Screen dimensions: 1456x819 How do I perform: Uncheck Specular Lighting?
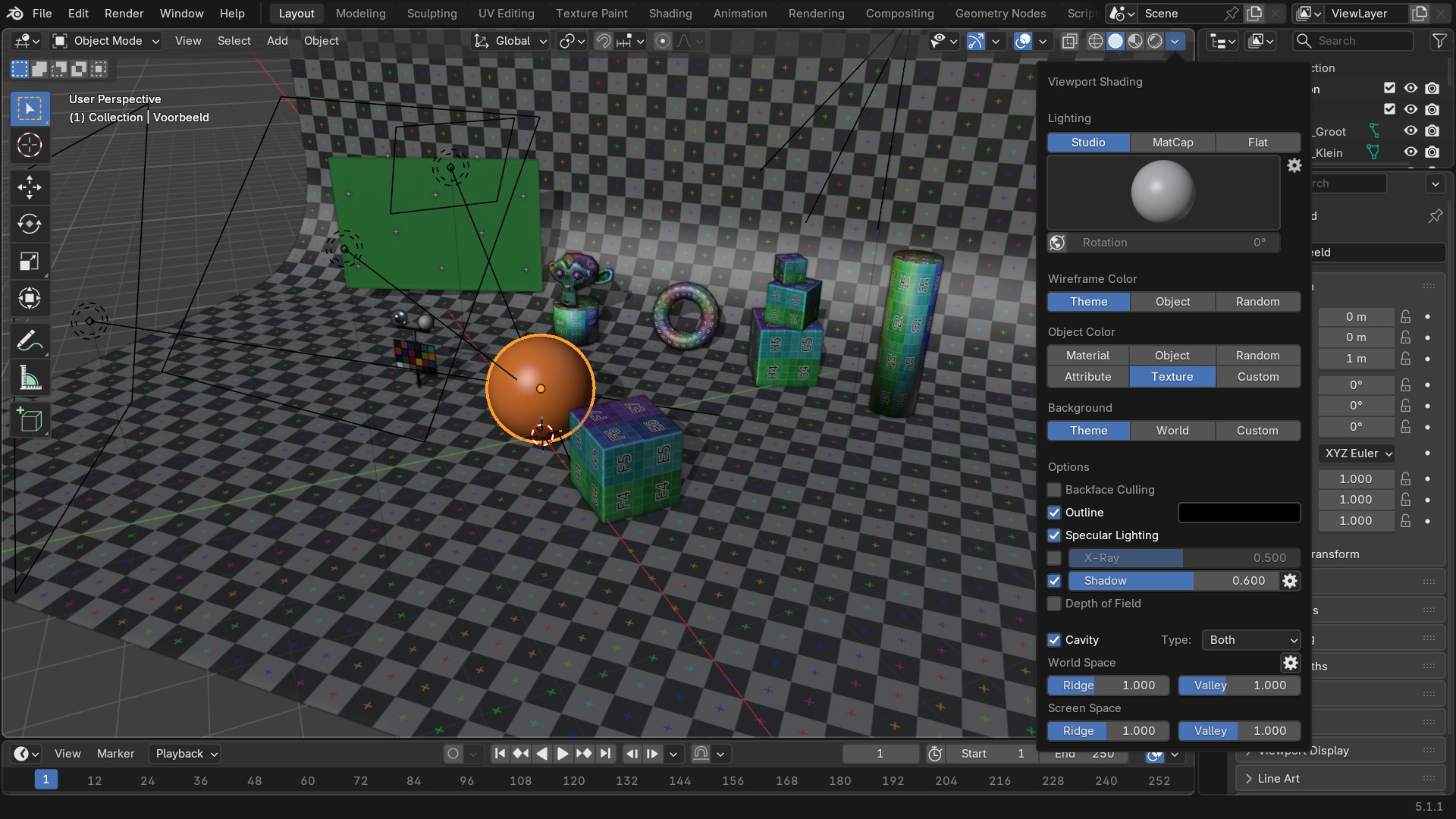point(1054,535)
